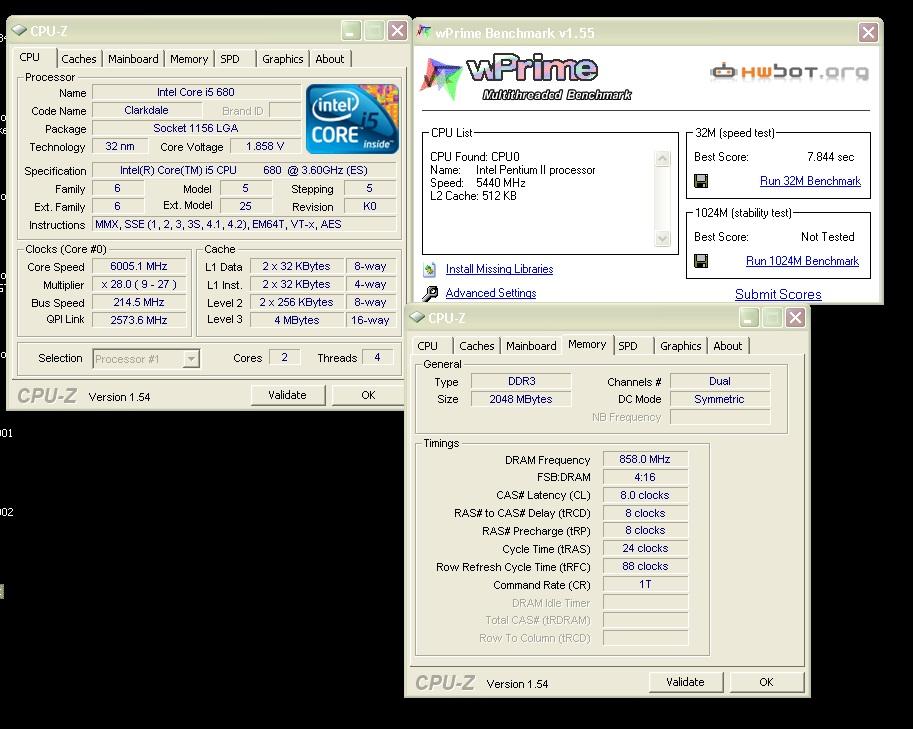Viewport: 913px width, 729px height.
Task: Open Memory tab in top CPU-Z window
Action: click(189, 59)
